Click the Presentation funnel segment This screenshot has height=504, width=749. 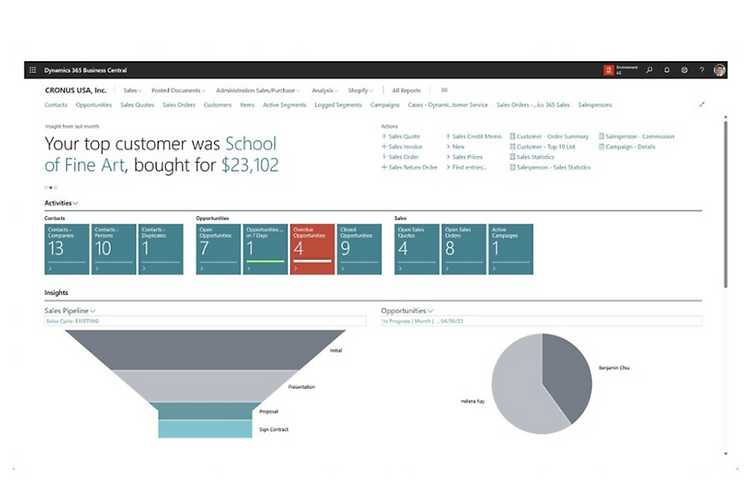[x=205, y=386]
